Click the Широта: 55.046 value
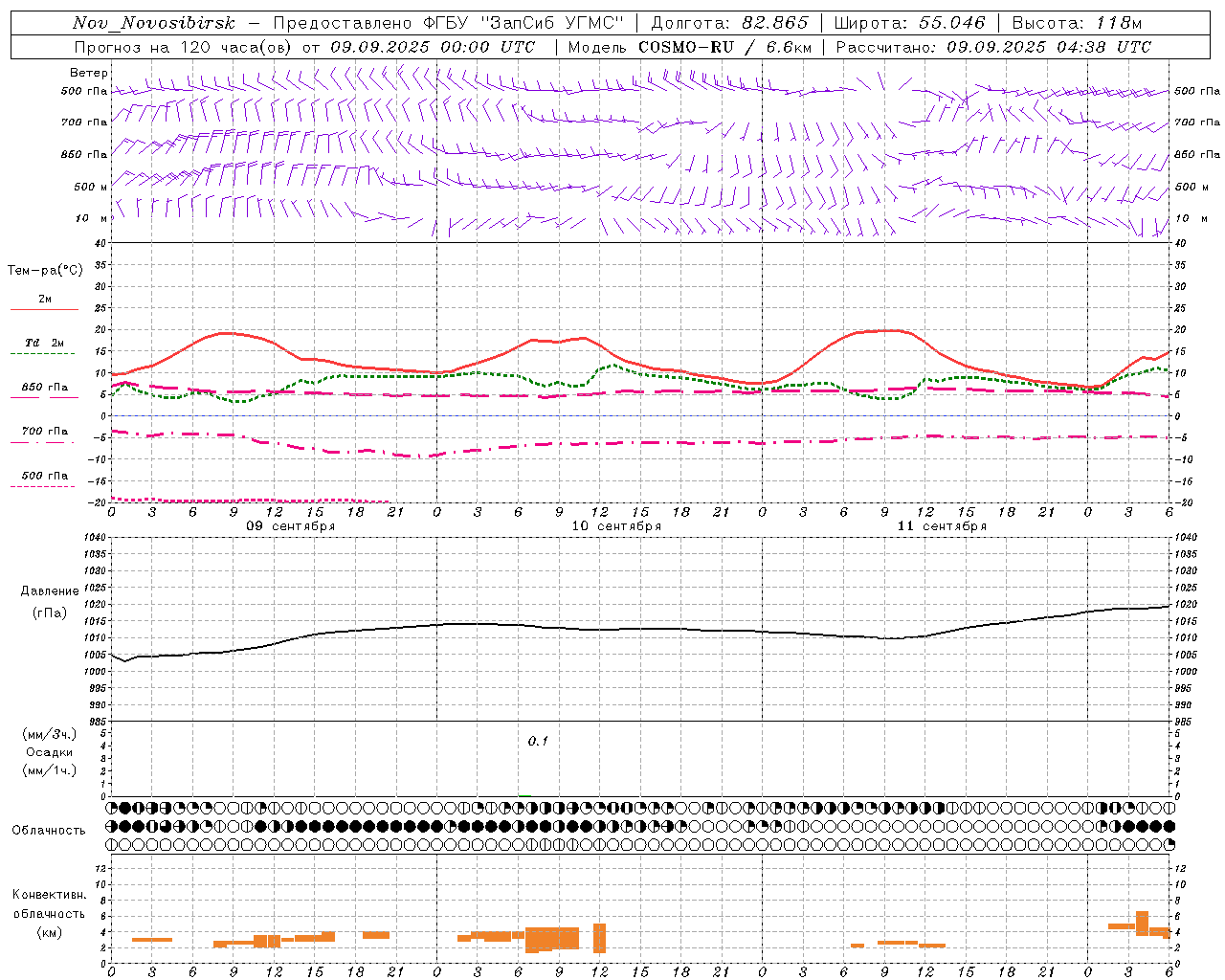The image size is (1225, 980). click(x=909, y=23)
